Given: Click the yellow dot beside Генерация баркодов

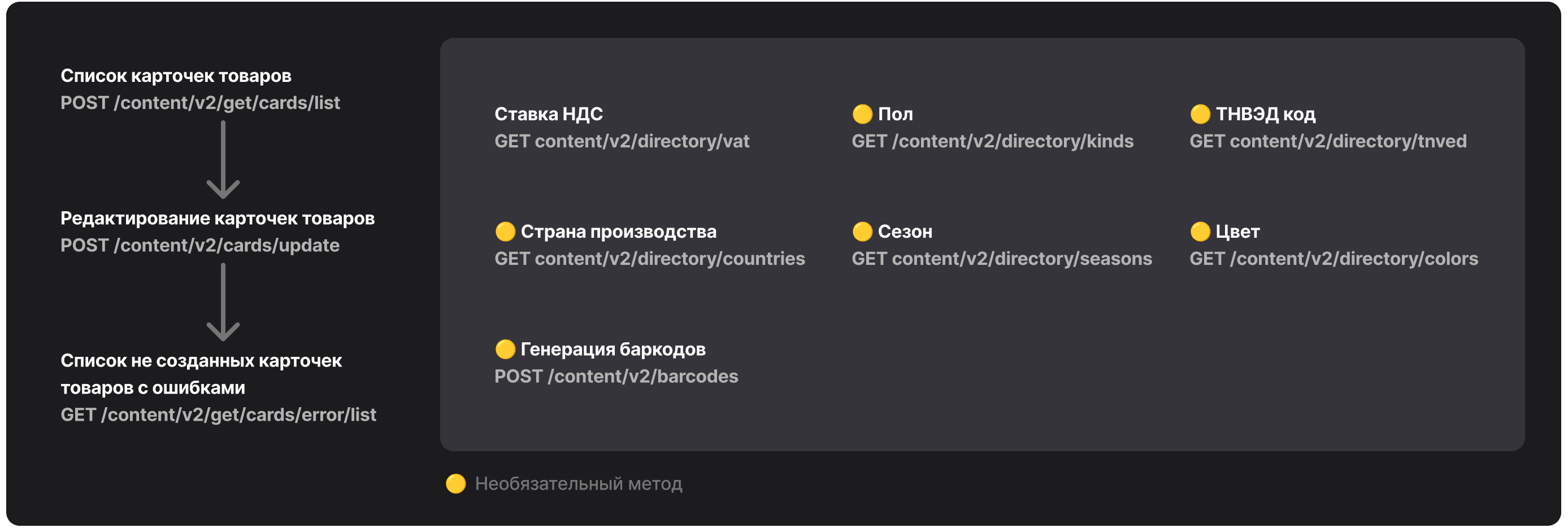Looking at the screenshot, I should (x=505, y=350).
